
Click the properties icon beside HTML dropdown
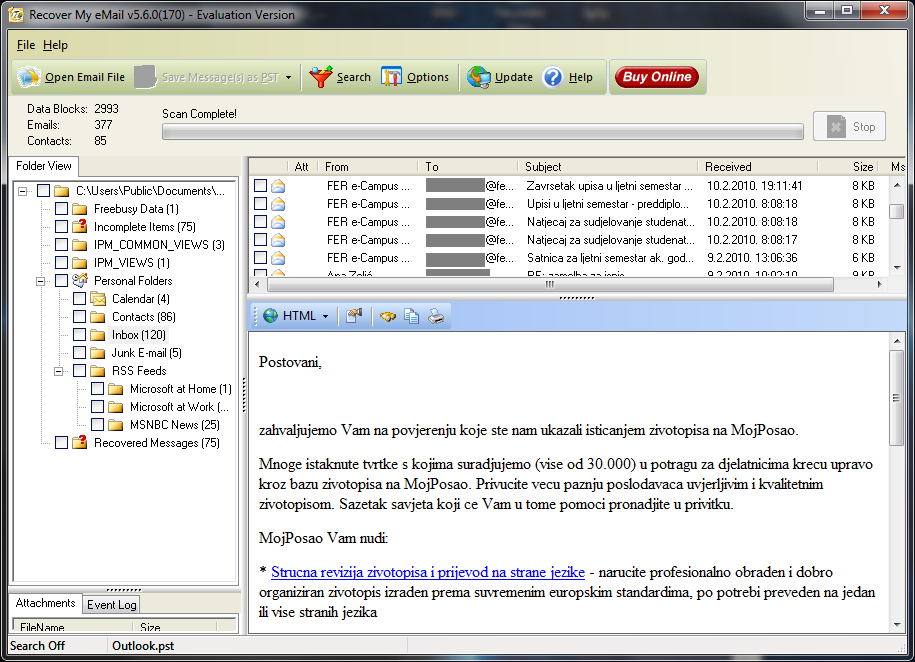(354, 317)
